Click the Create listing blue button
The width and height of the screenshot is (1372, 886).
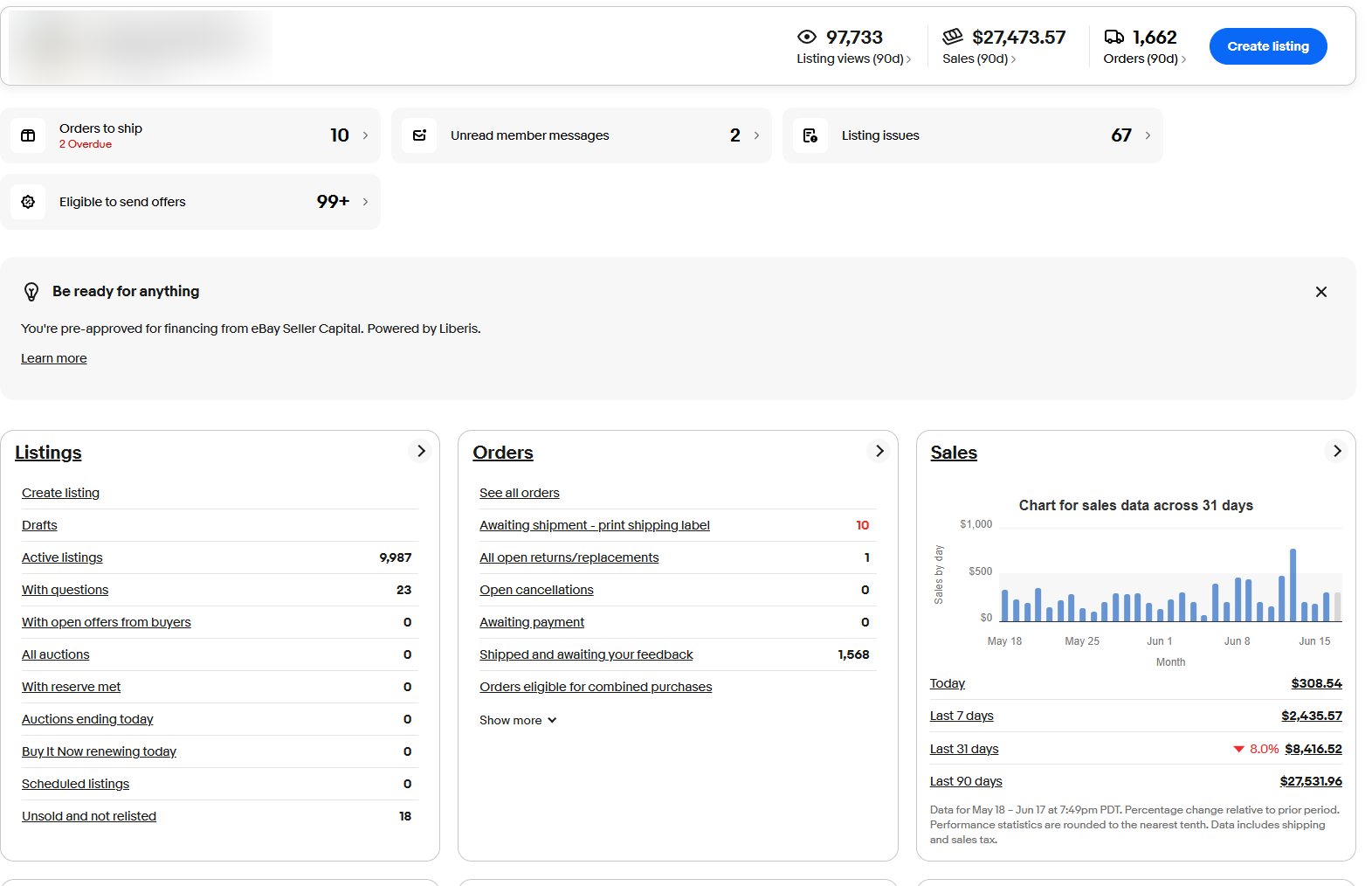coord(1268,46)
